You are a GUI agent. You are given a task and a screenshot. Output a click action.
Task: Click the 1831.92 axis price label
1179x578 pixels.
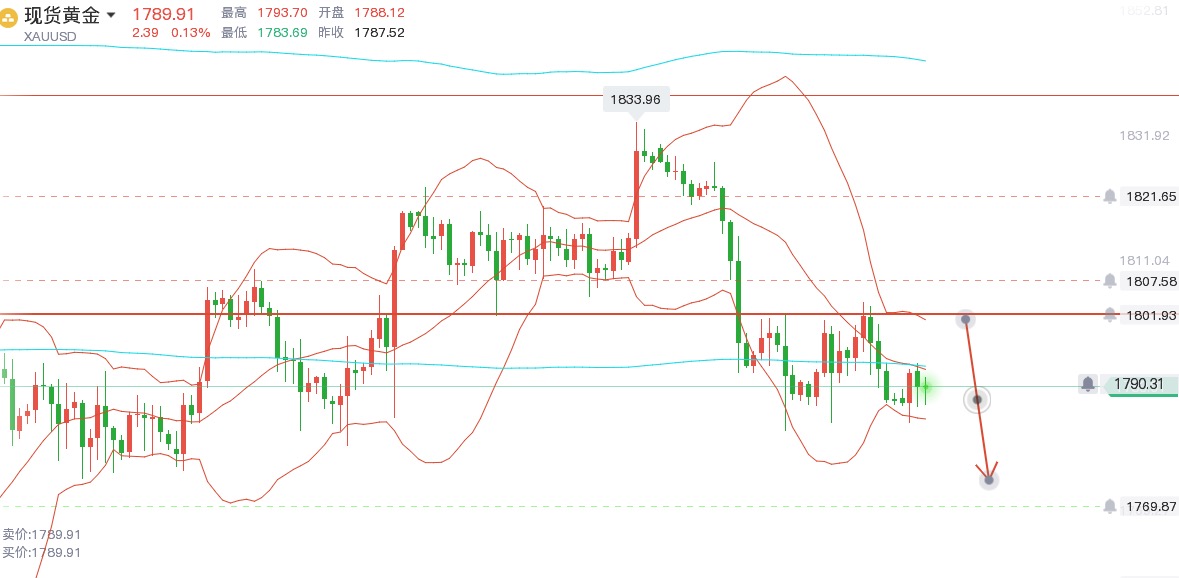(x=1144, y=136)
